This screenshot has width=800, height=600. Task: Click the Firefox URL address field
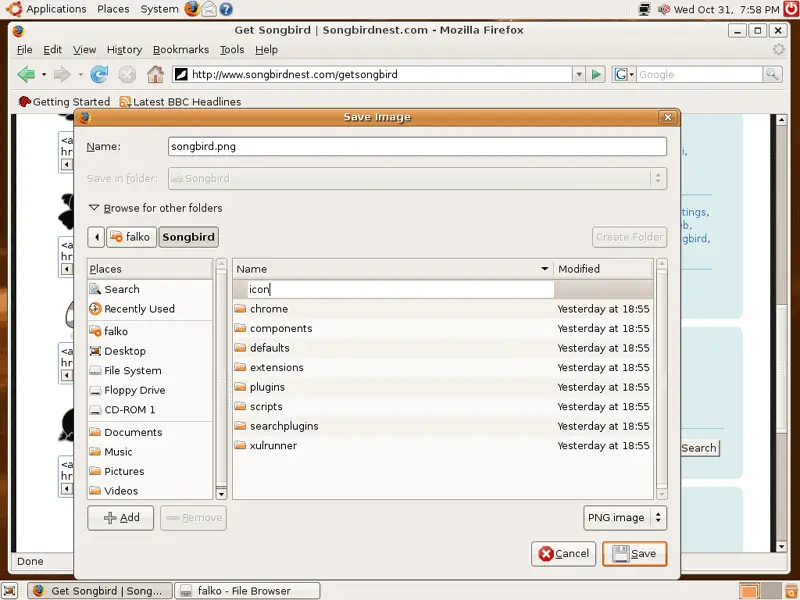coord(372,74)
